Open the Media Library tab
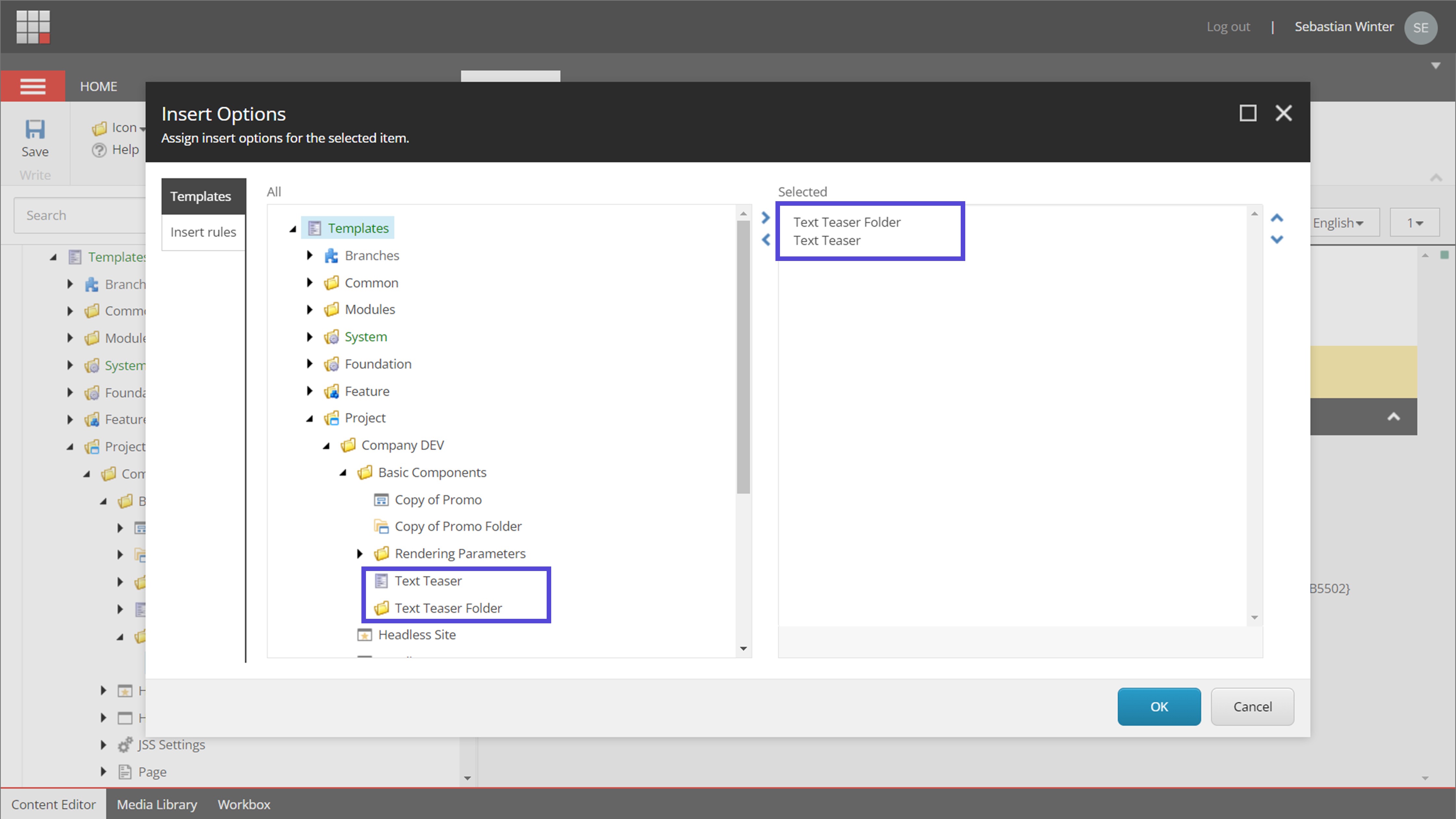Viewport: 1456px width, 819px height. (x=157, y=804)
